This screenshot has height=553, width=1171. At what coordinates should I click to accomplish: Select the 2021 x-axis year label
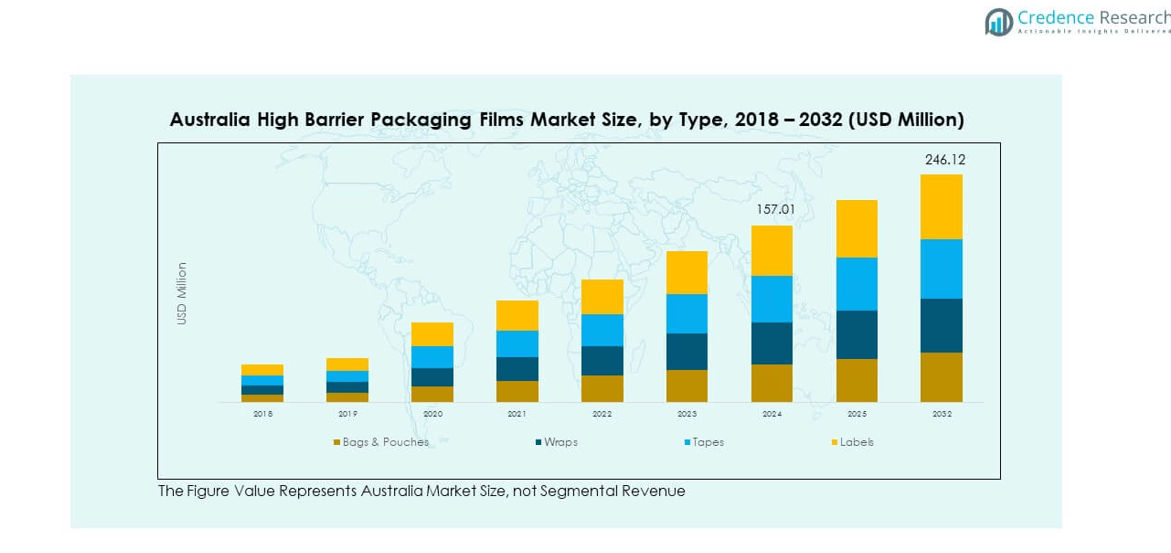tap(517, 413)
